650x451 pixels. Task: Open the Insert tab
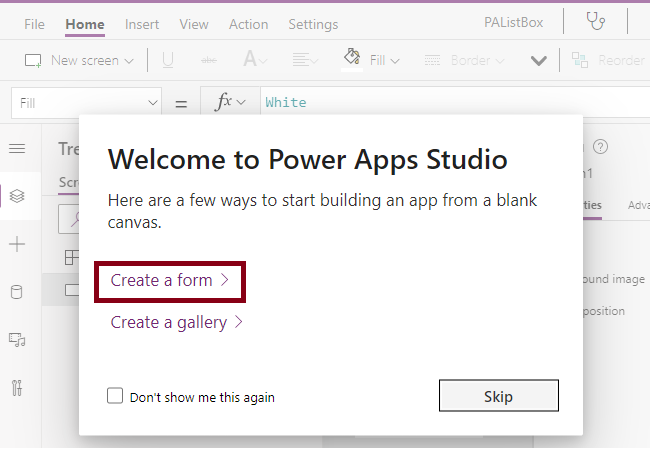point(142,24)
